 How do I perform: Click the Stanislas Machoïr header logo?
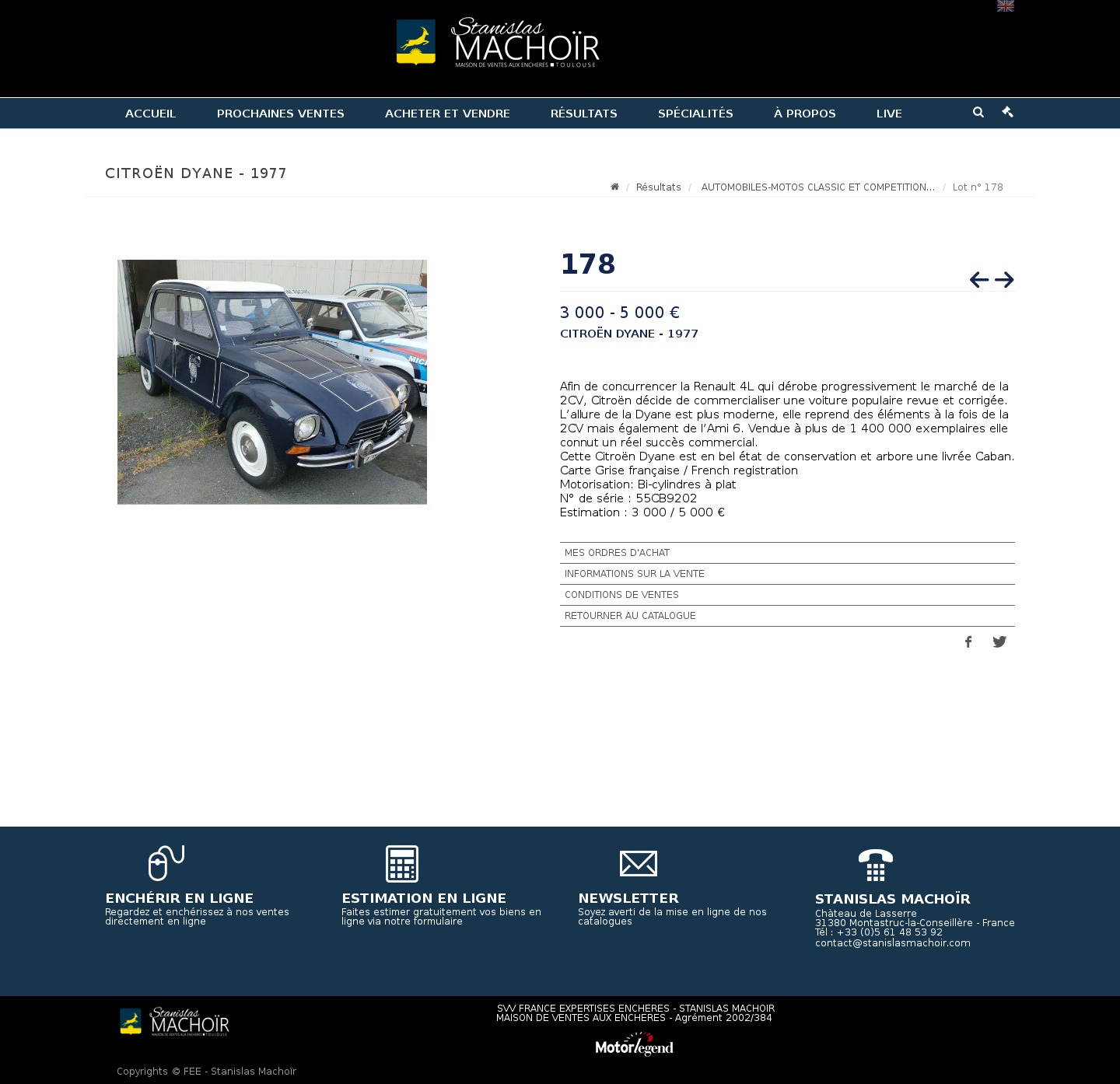coord(498,43)
